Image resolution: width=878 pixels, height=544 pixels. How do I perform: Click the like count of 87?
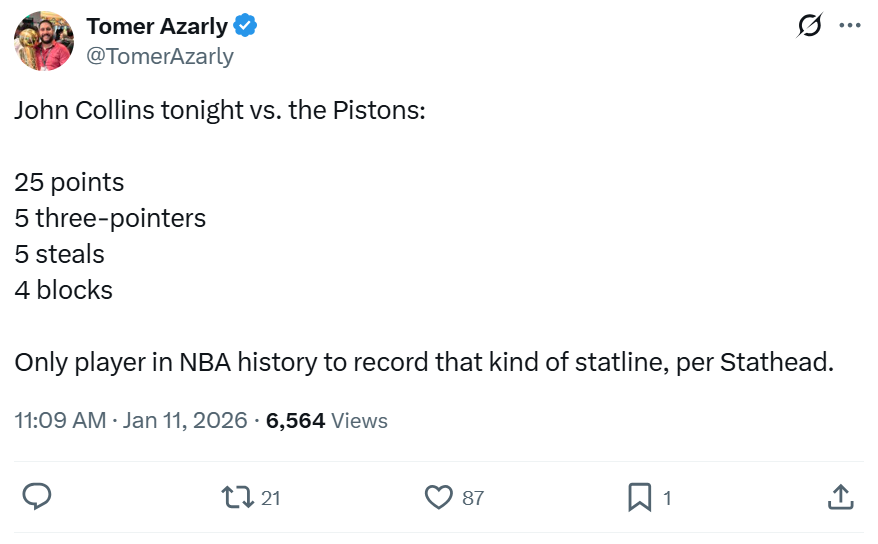[473, 498]
